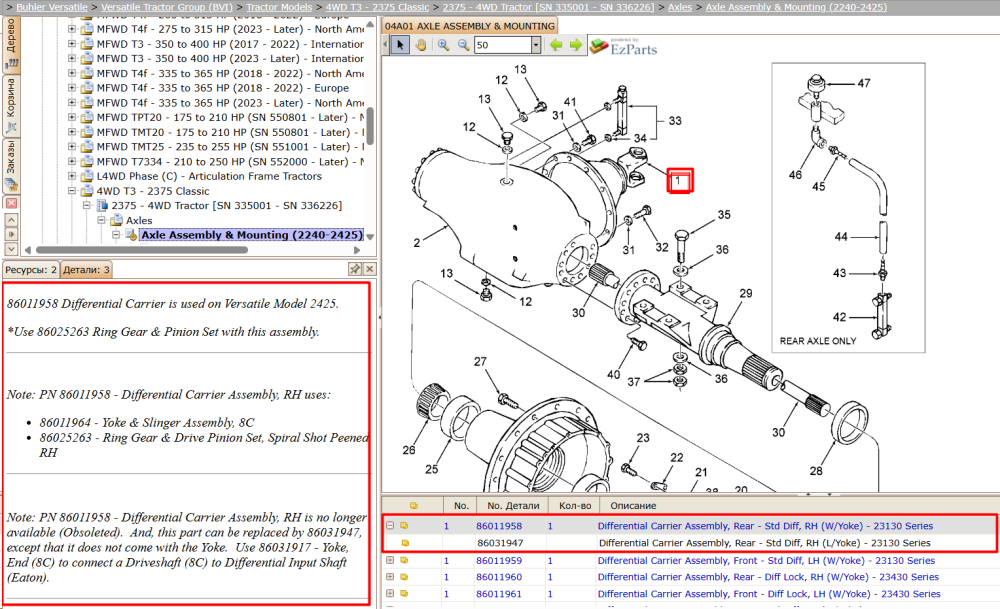Collapse the 2375 - 4WD Tractor node
The image size is (1000, 609).
(87, 205)
